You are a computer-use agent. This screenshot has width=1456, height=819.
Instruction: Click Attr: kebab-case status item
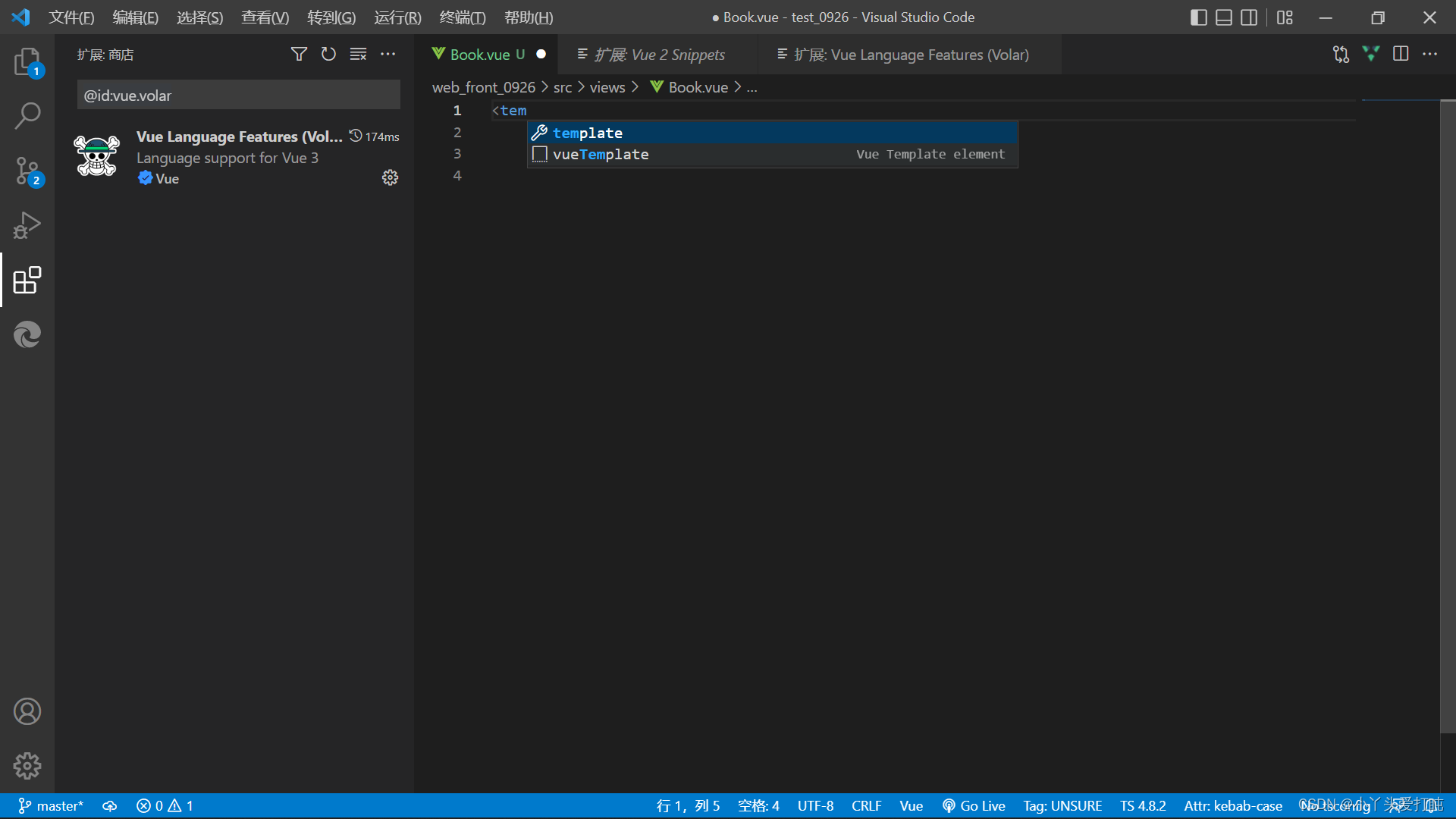(1233, 805)
